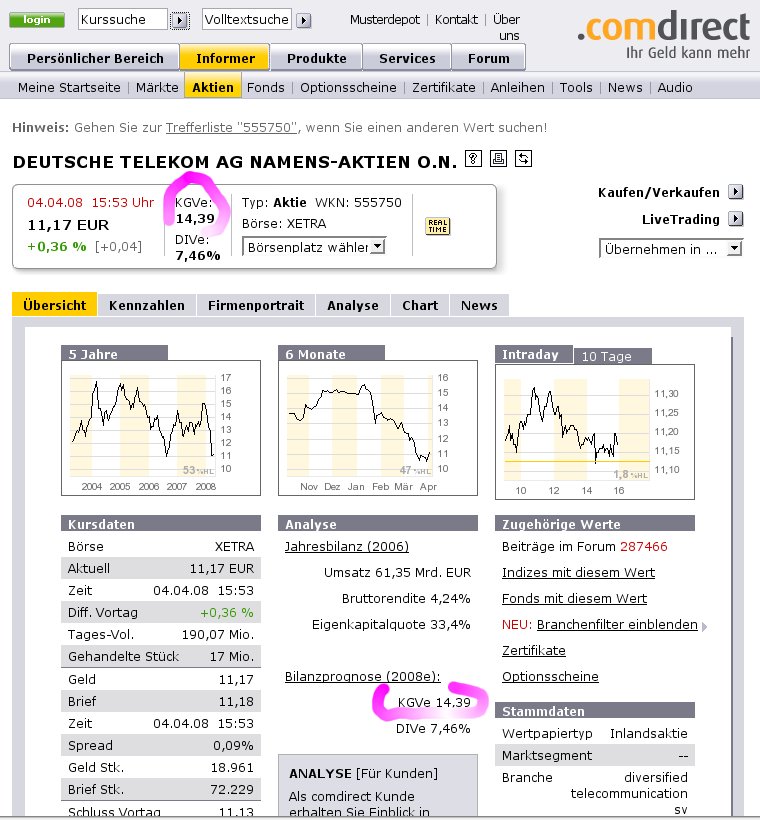Screen dimensions: 760x820
Task: Select Informer main tab
Action: [x=225, y=58]
